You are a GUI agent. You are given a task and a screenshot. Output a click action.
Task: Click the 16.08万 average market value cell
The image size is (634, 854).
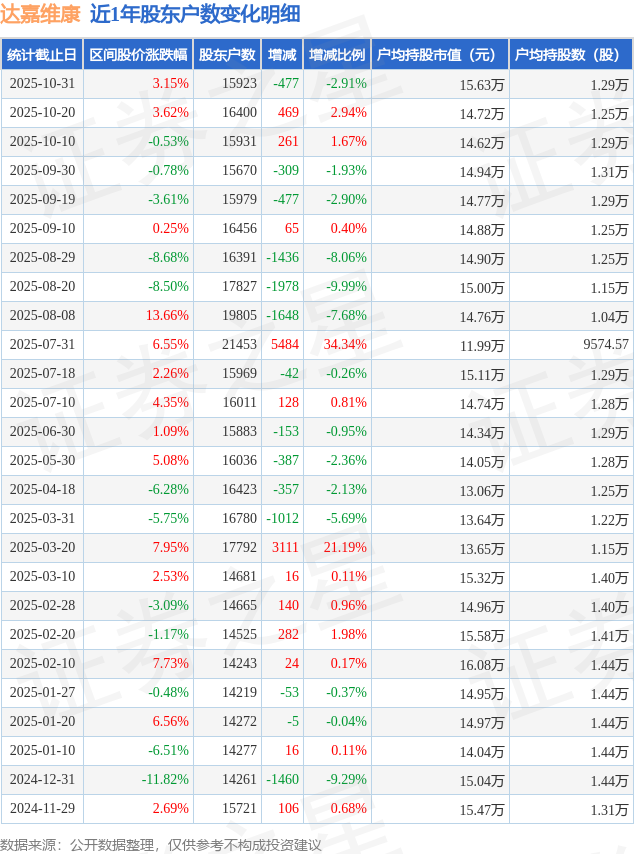tap(482, 664)
